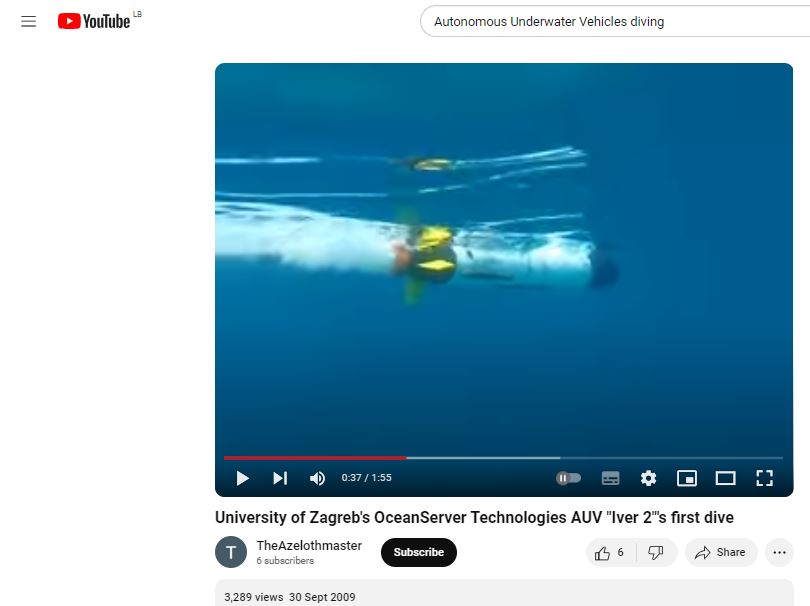
Task: Open more actions three-dot menu
Action: point(779,552)
